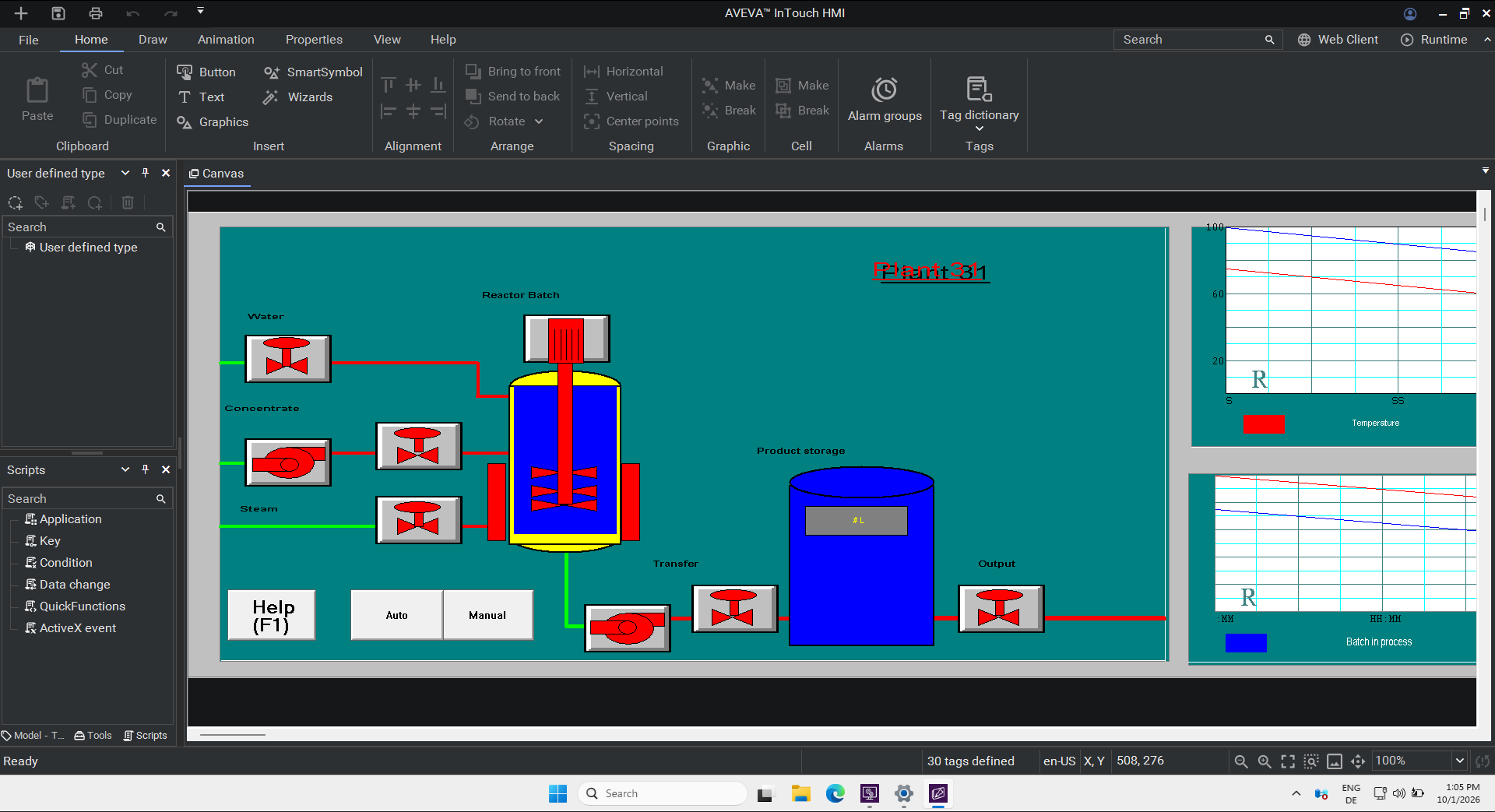This screenshot has height=812, width=1495.
Task: Select the QuickFunctions script item
Action: [x=75, y=606]
